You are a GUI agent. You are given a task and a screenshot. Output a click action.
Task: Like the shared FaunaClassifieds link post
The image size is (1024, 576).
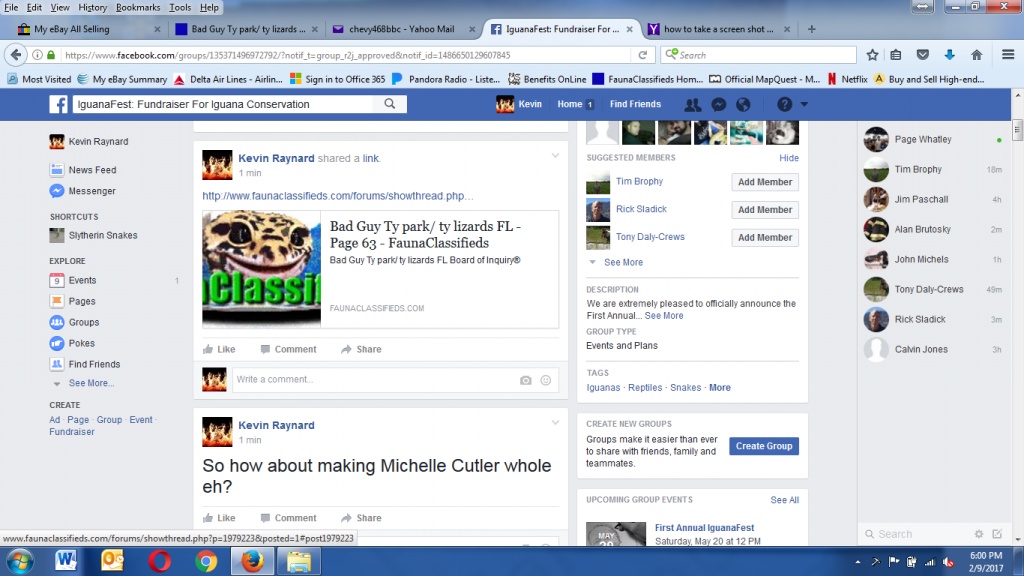219,349
